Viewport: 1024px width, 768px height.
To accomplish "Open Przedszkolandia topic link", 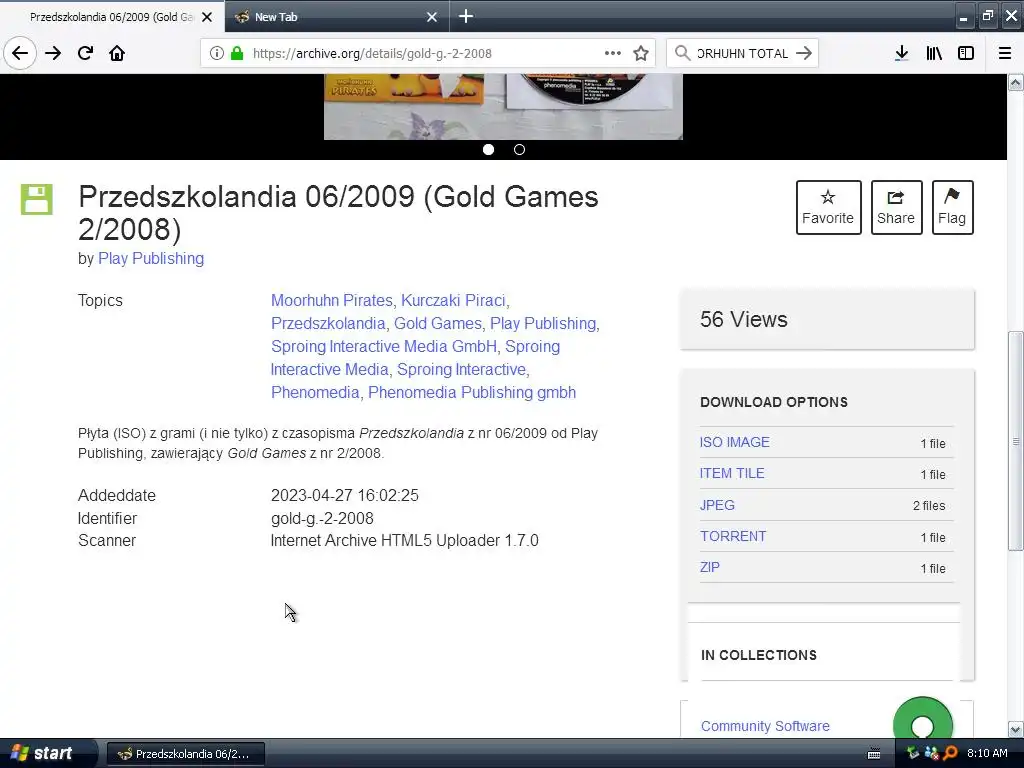I will coord(328,323).
